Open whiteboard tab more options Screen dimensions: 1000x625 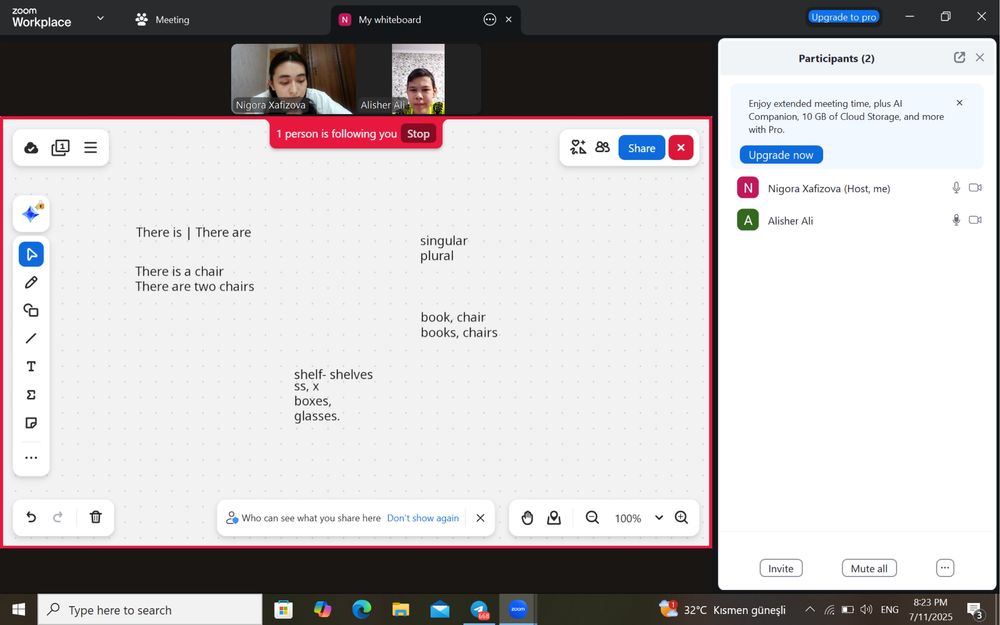point(490,20)
